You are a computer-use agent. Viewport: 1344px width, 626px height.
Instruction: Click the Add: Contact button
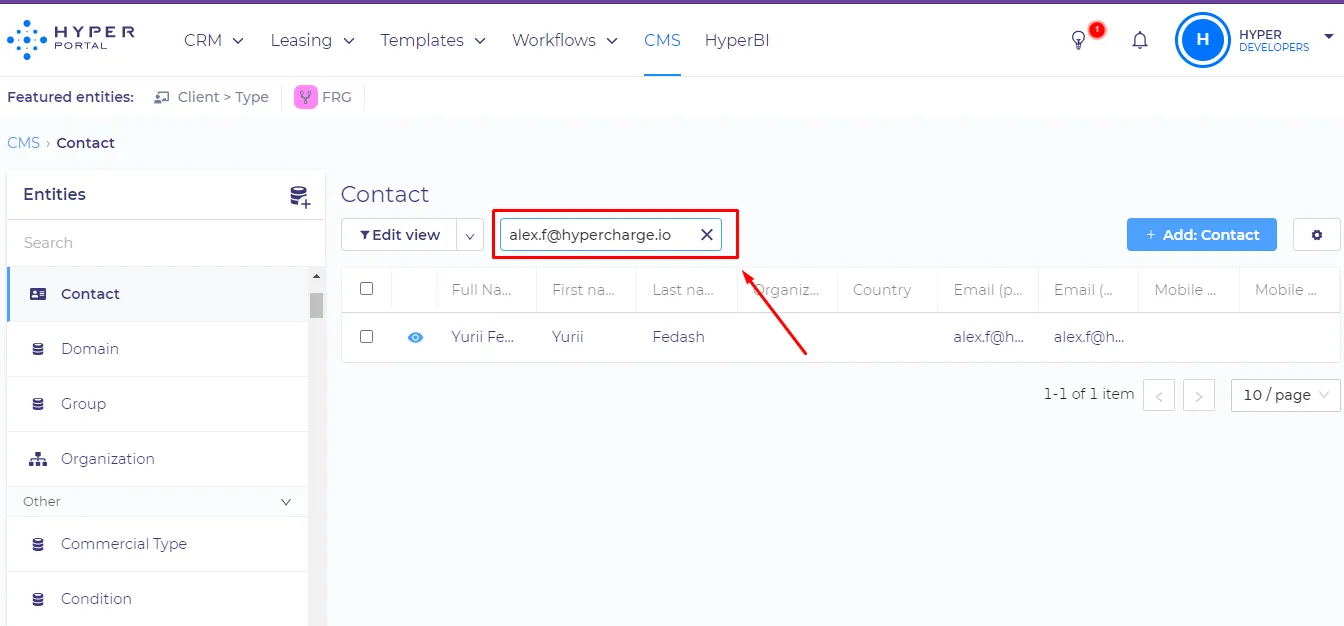(x=1202, y=235)
